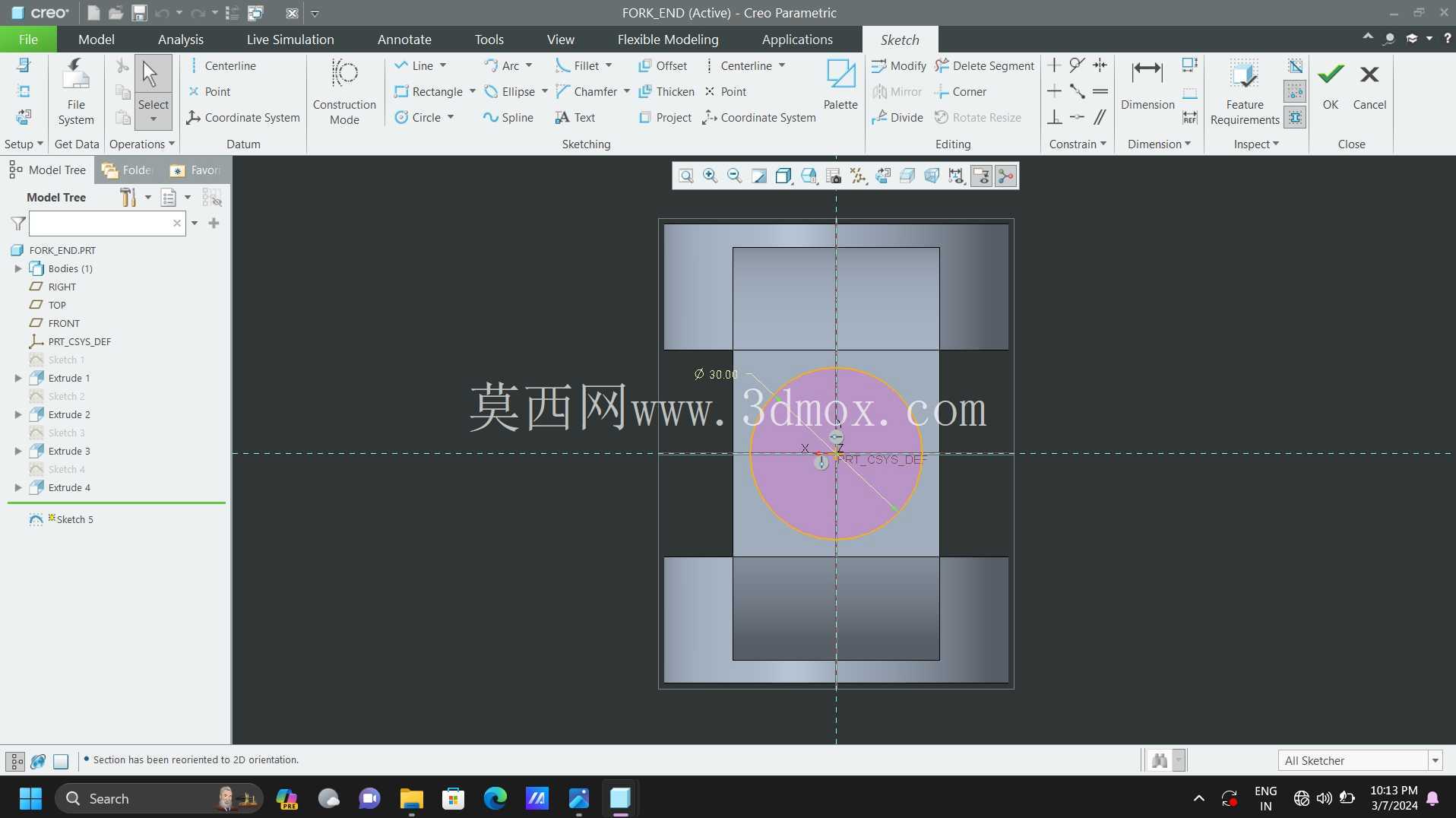The height and width of the screenshot is (818, 1456).
Task: Open Saved Orientations icon in graphics toolbar
Action: 809,176
